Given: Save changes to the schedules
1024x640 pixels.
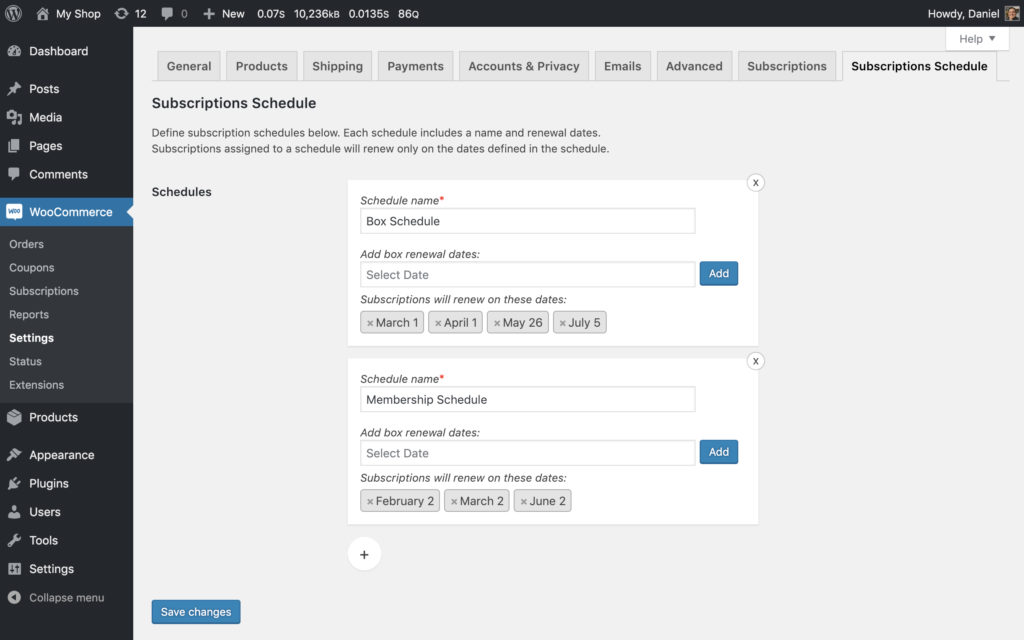Looking at the screenshot, I should (196, 612).
